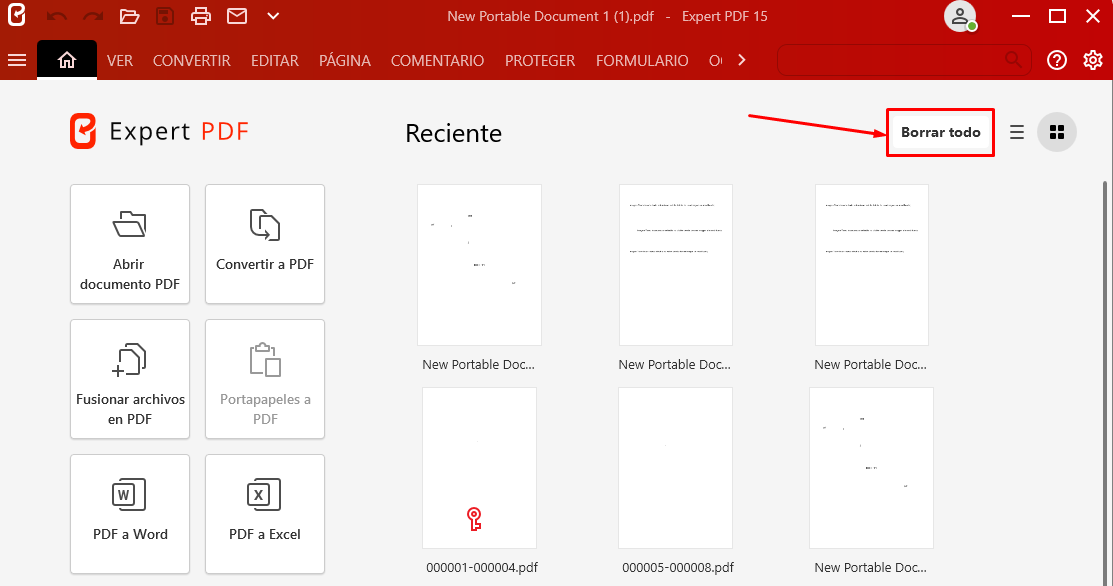Click the search magnifier icon
This screenshot has width=1113, height=586.
[x=1014, y=60]
